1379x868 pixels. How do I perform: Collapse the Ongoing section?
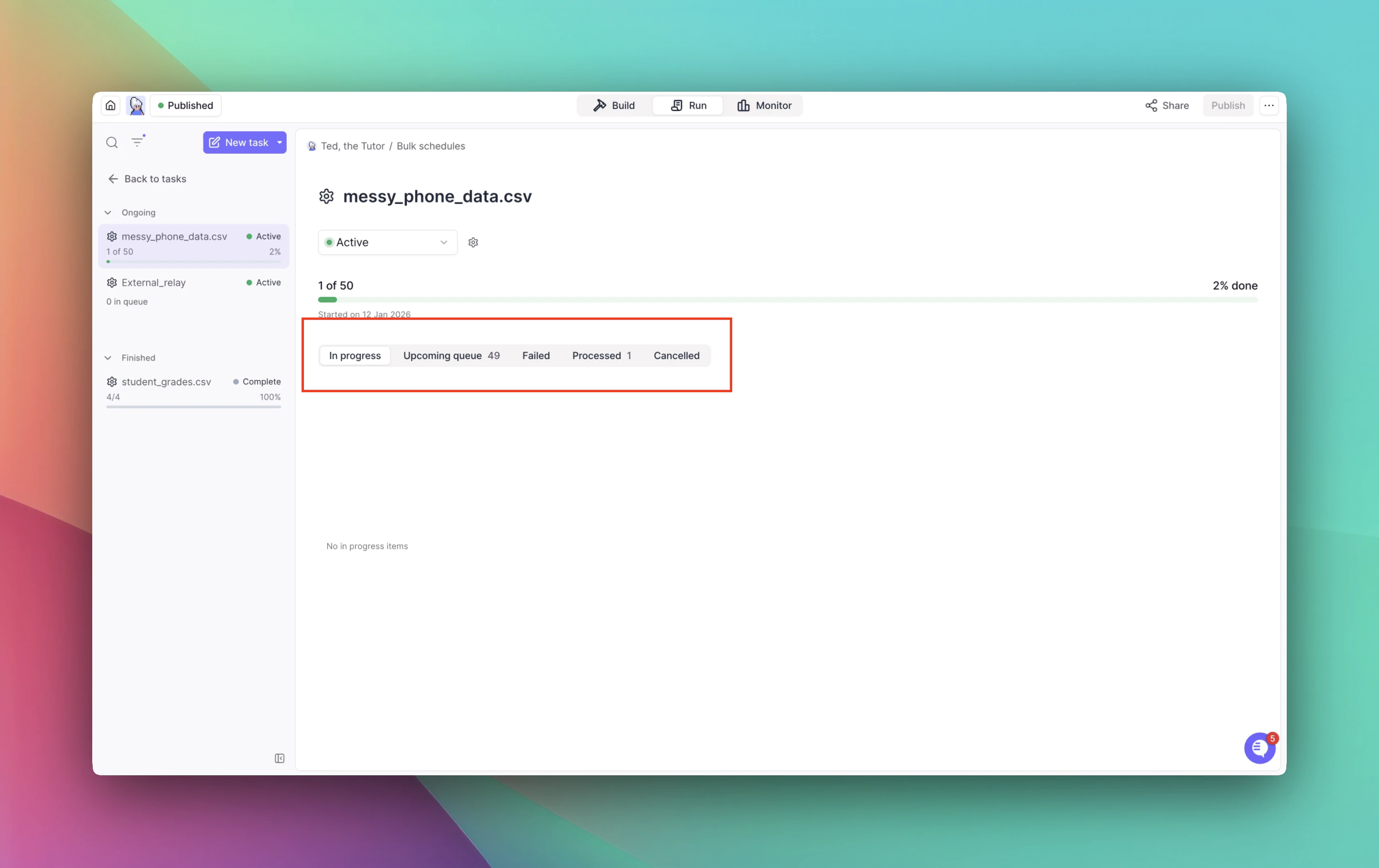point(108,213)
